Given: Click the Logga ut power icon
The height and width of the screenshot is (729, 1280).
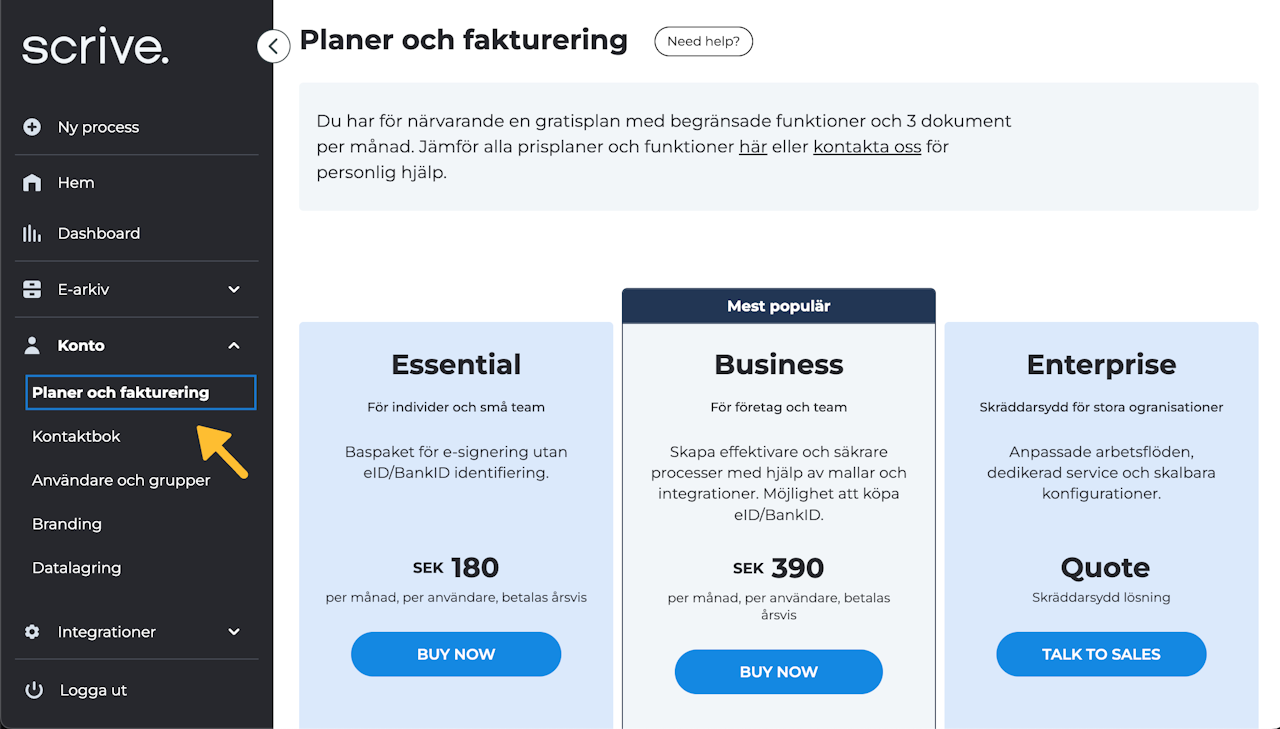Looking at the screenshot, I should [34, 690].
